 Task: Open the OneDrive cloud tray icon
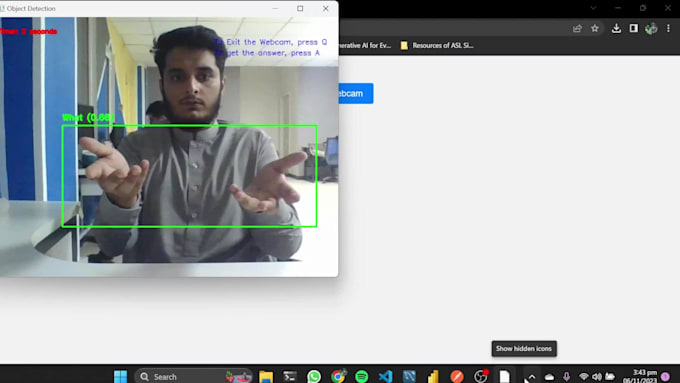pyautogui.click(x=549, y=377)
